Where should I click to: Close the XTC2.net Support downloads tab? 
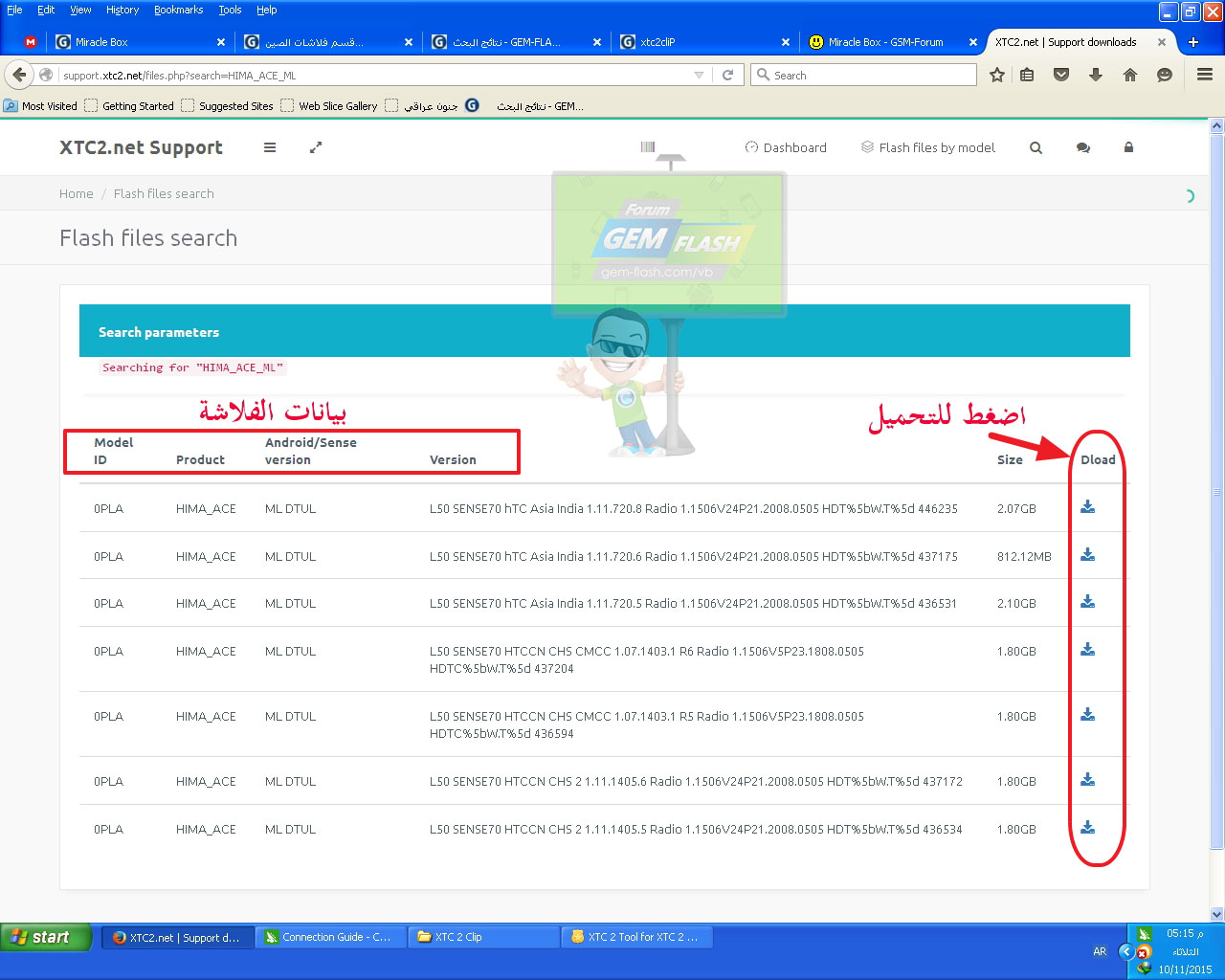pos(1162,42)
